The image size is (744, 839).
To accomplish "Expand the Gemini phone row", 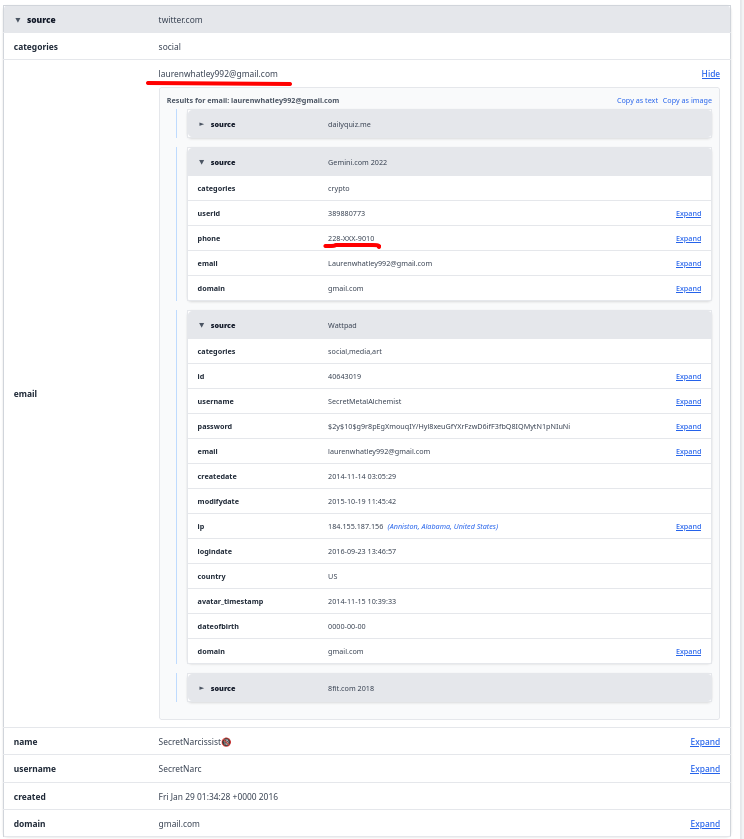I will (688, 239).
